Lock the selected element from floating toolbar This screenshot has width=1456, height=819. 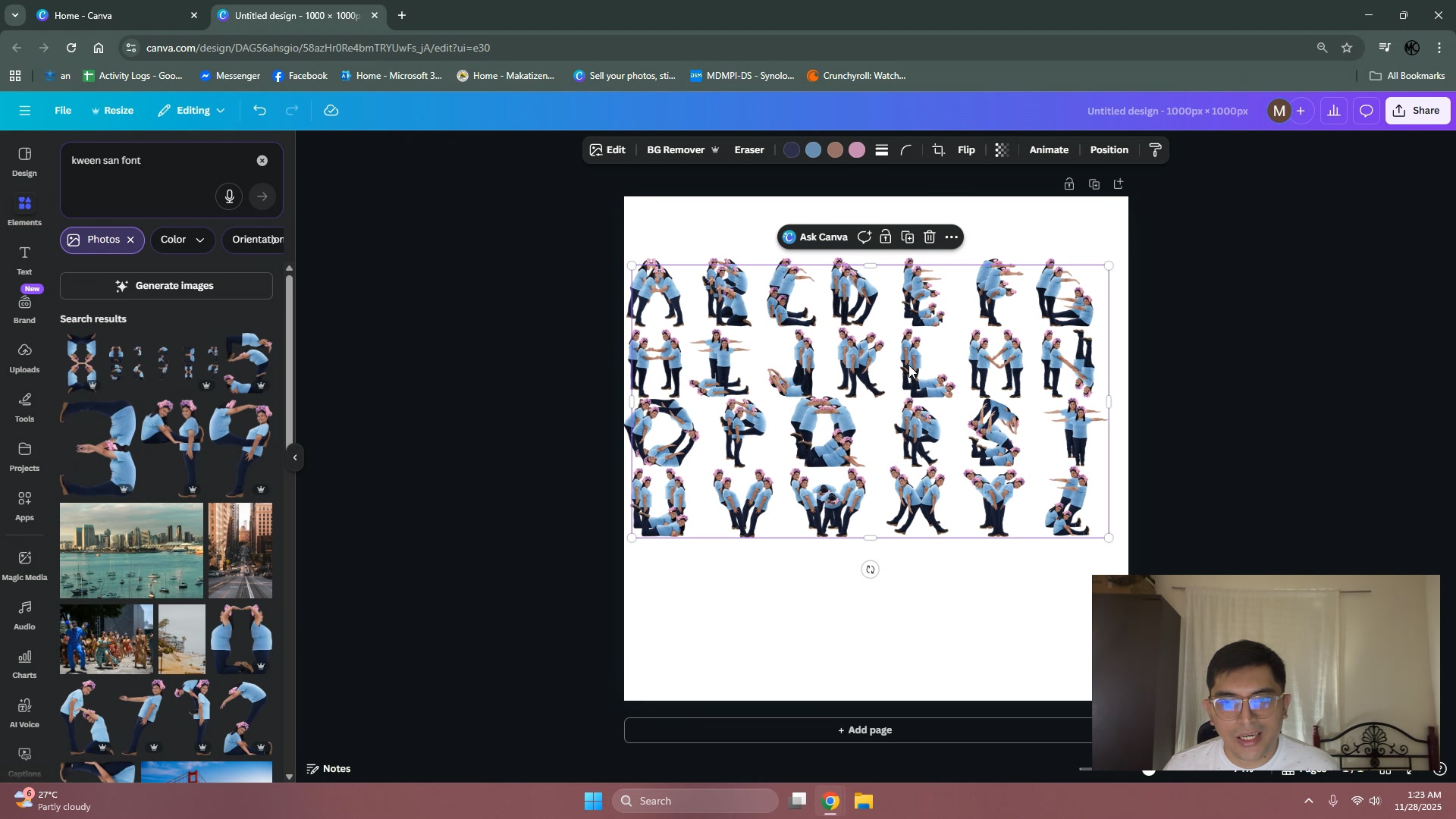click(x=885, y=237)
